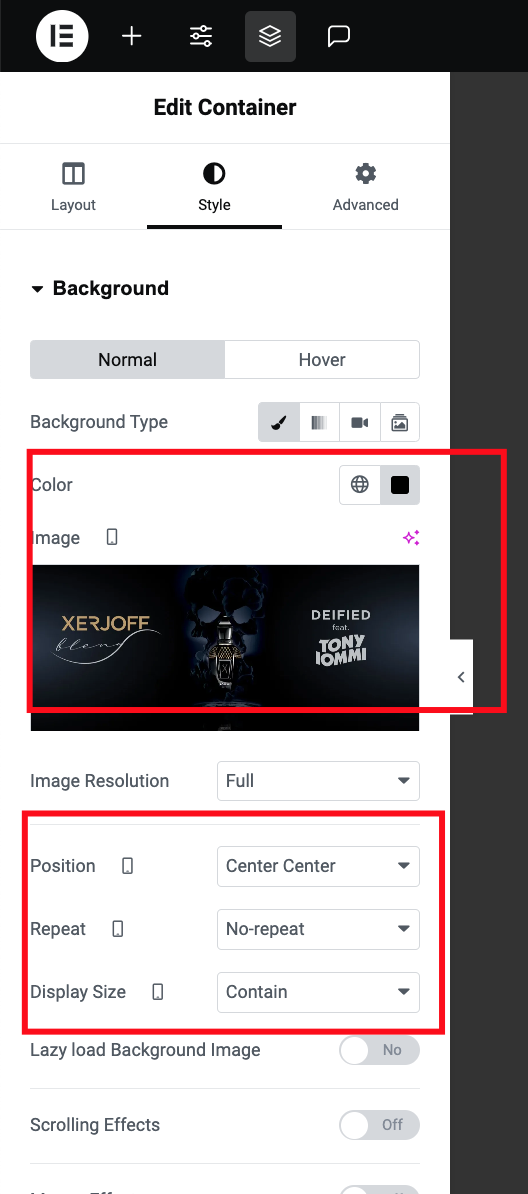Click the Image Resolution label
Image resolution: width=528 pixels, height=1194 pixels.
[100, 781]
